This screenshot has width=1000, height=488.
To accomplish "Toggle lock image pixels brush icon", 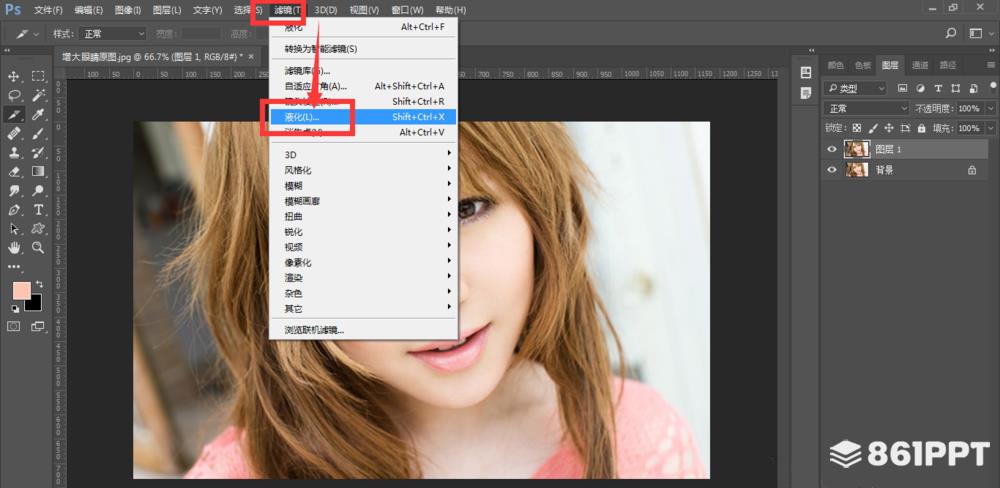I will (873, 128).
